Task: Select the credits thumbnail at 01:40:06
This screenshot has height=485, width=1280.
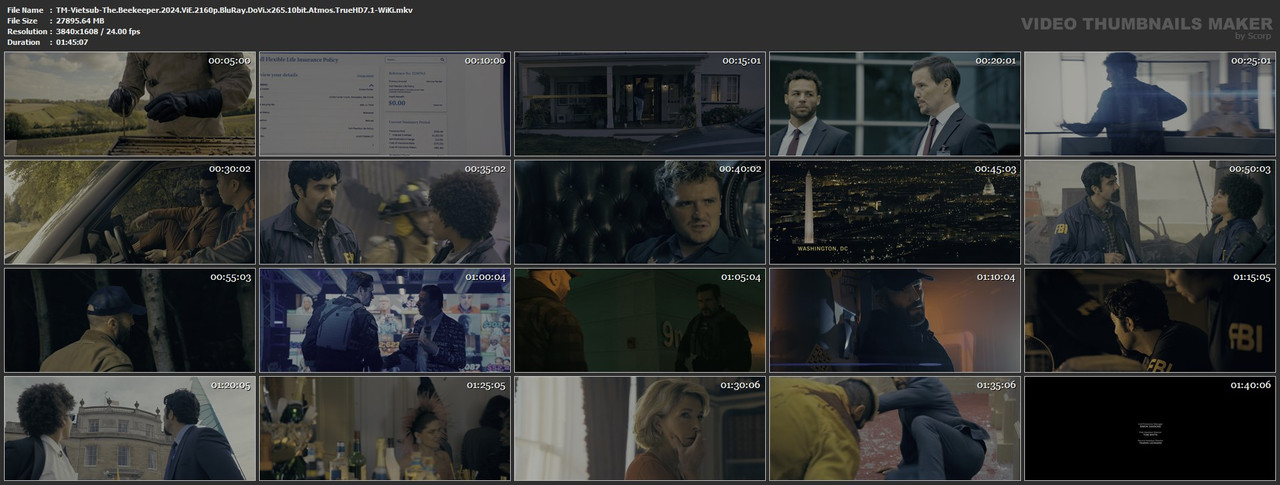Action: coord(1149,428)
